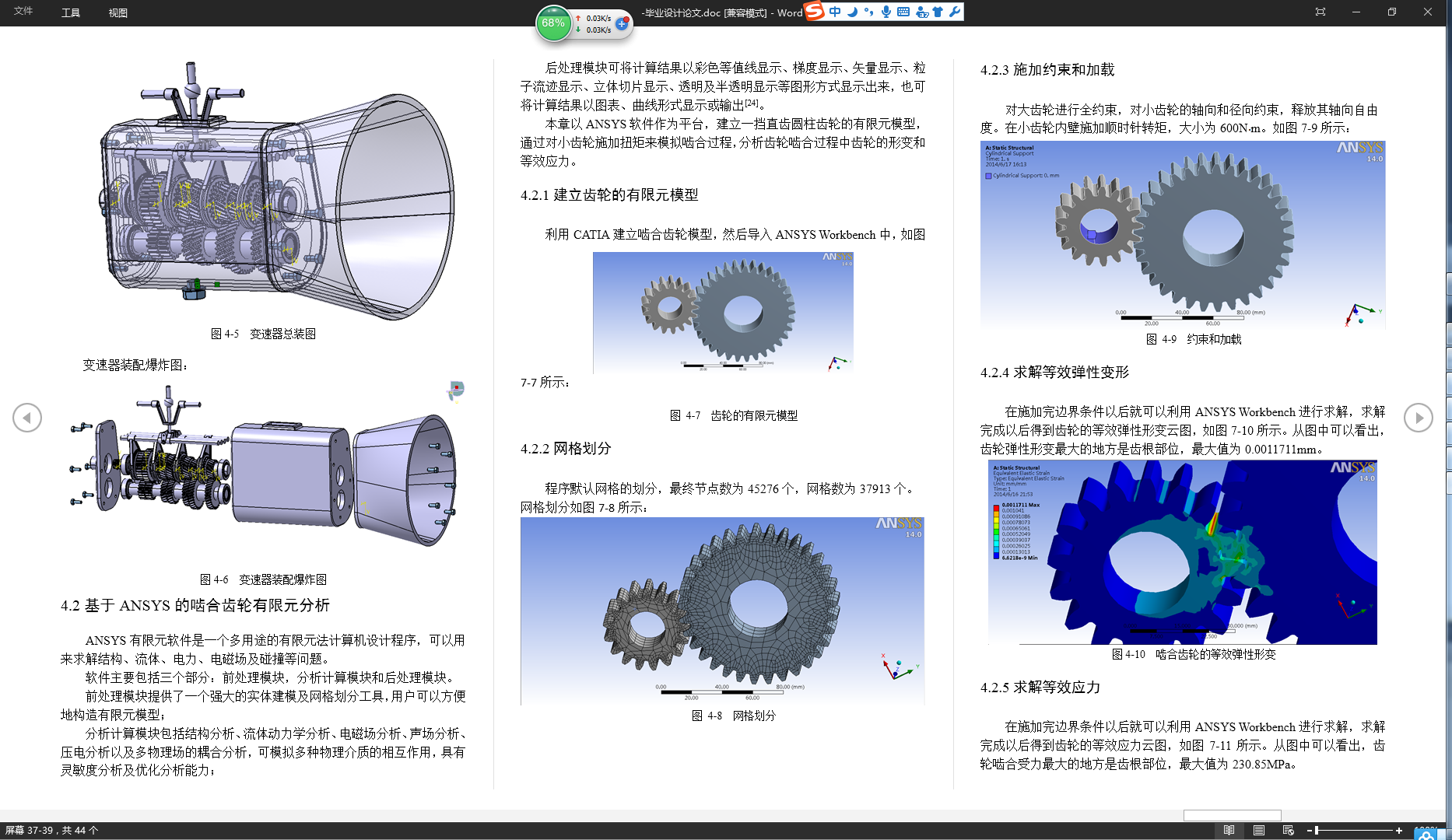Image resolution: width=1452 pixels, height=840 pixels.
Task: Click the constraint and load figure 4-9
Action: (1183, 234)
